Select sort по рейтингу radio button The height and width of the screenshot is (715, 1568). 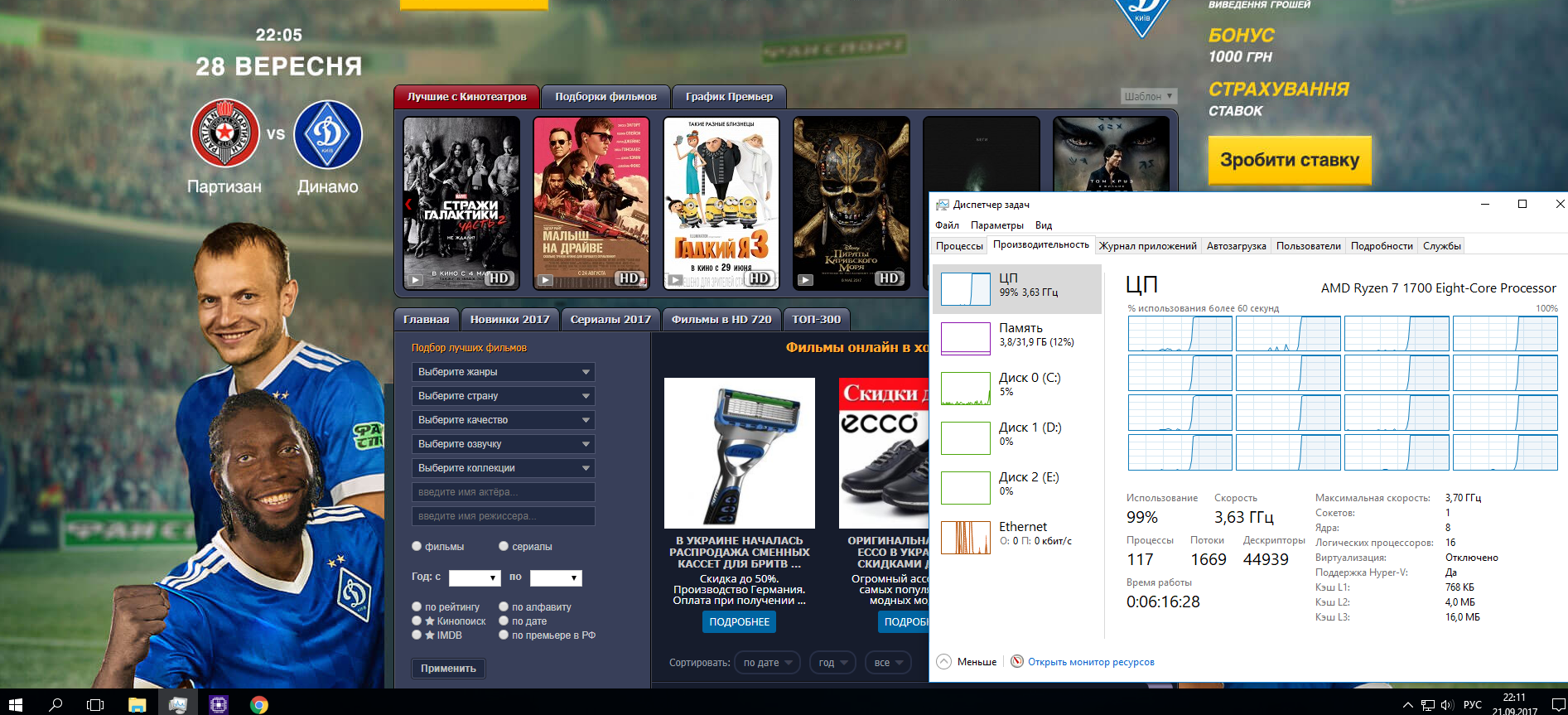(x=417, y=606)
